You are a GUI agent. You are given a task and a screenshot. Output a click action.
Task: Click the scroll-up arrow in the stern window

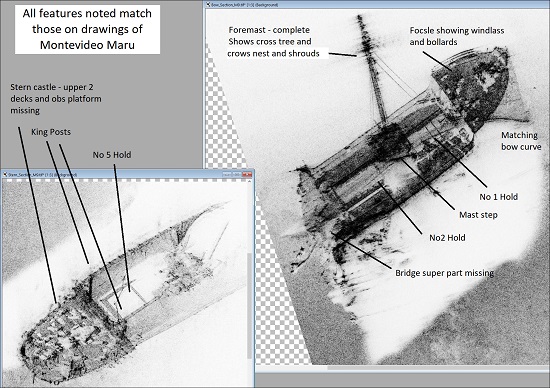coord(250,181)
